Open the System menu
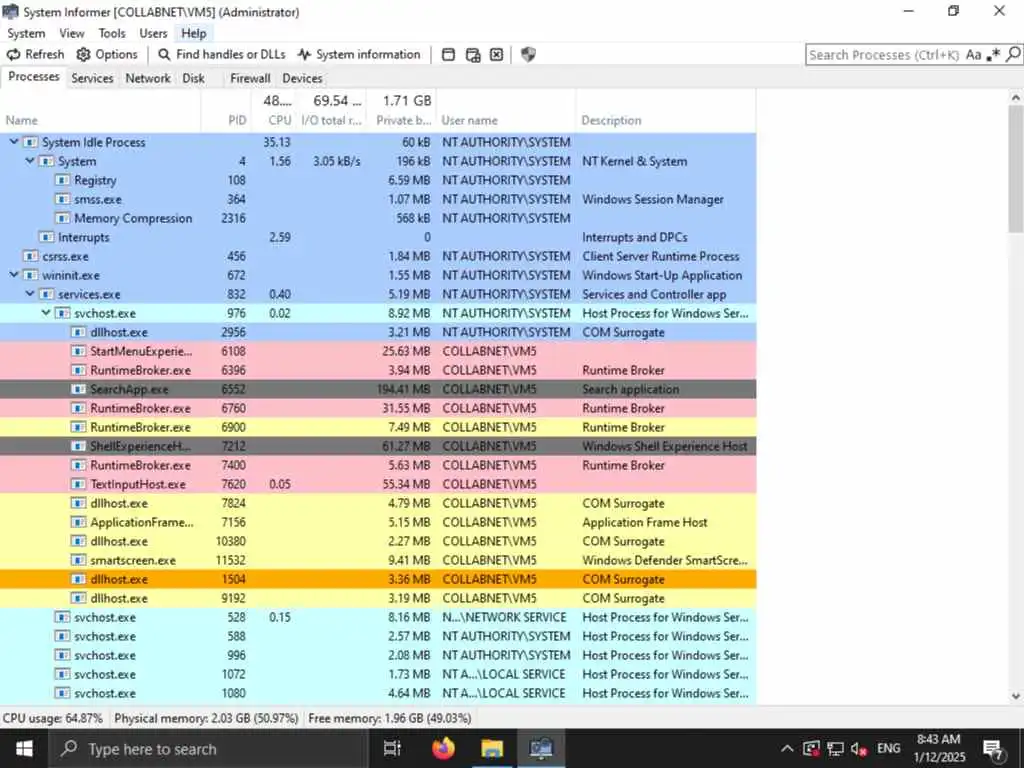The height and width of the screenshot is (768, 1024). coord(26,33)
